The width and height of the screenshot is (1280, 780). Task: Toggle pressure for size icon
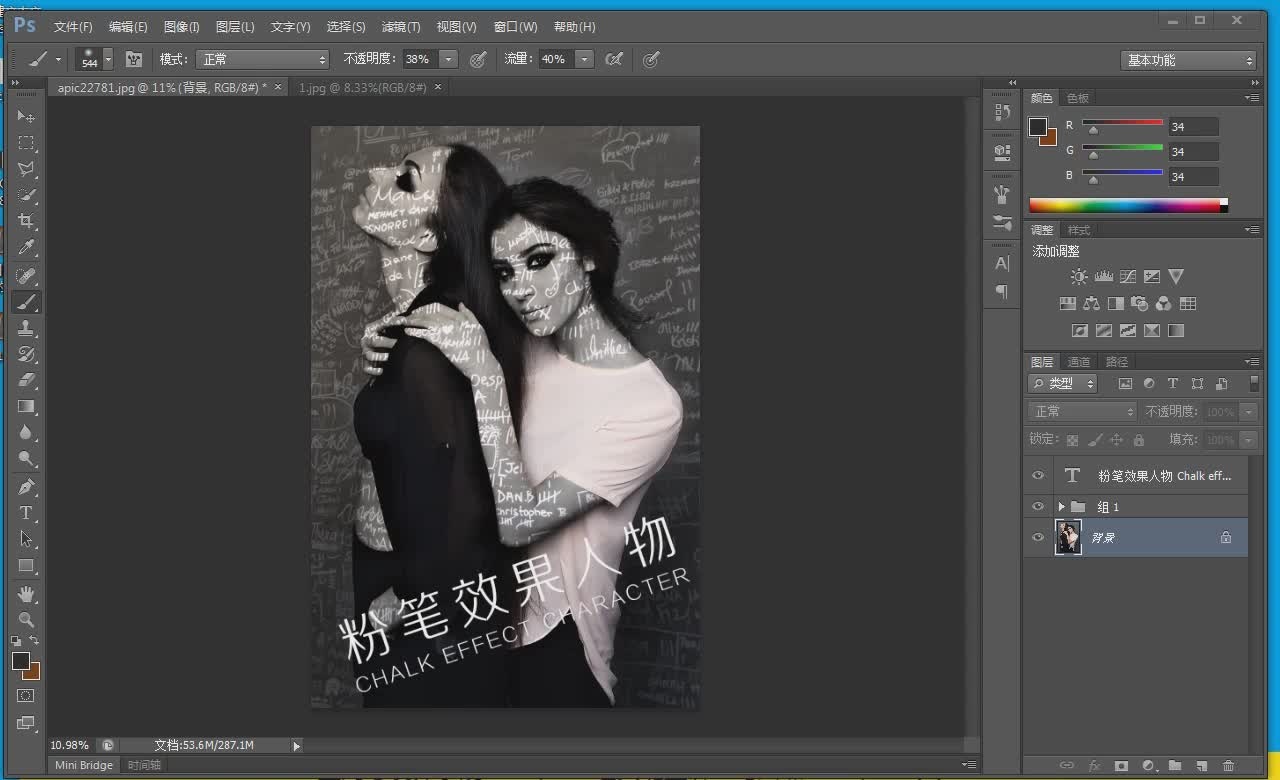point(651,60)
